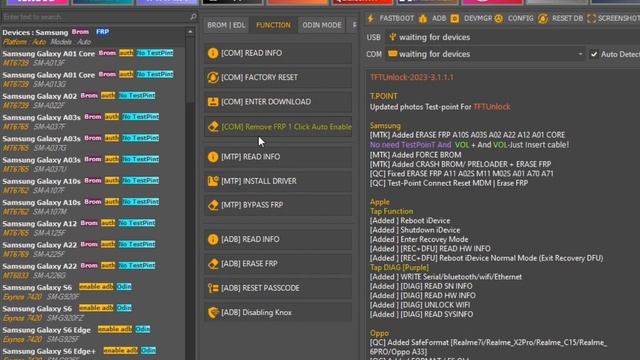Image resolution: width=640 pixels, height=360 pixels.
Task: Click the COM FACTORY RESET icon
Action: pos(213,77)
